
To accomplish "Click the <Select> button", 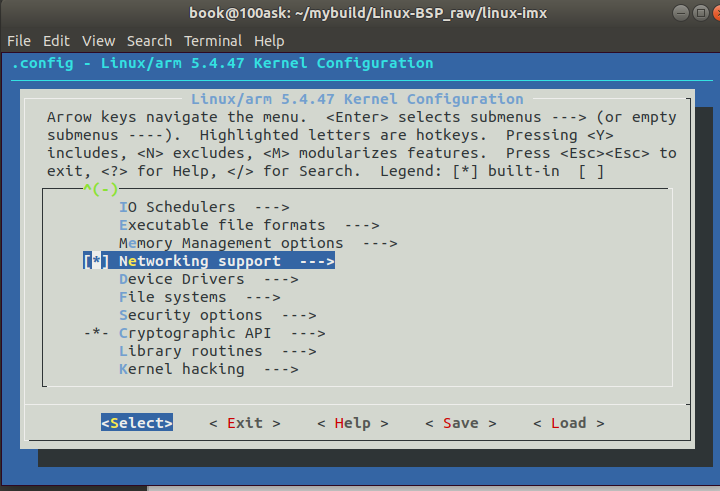I will coord(137,423).
